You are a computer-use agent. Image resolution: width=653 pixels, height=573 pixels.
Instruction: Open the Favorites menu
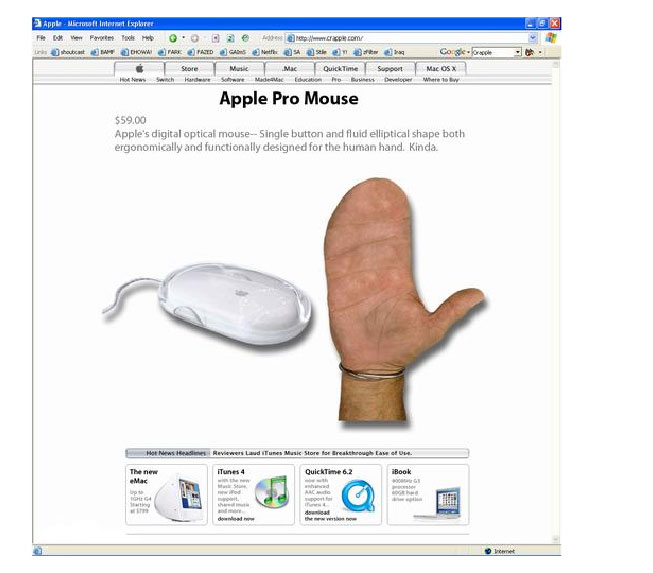pos(102,38)
